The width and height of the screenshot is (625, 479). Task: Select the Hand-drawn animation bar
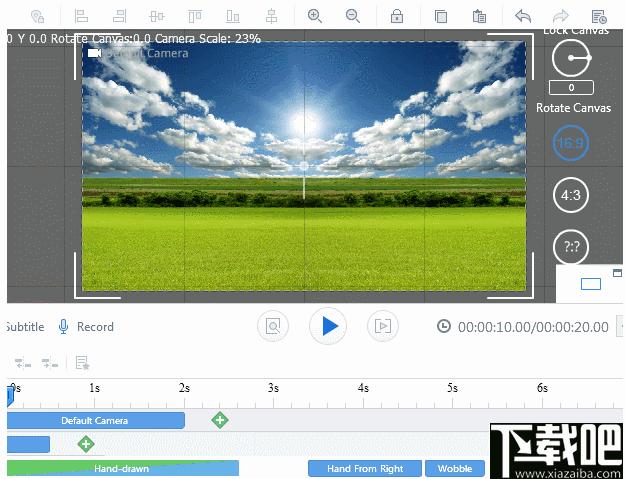(x=123, y=468)
